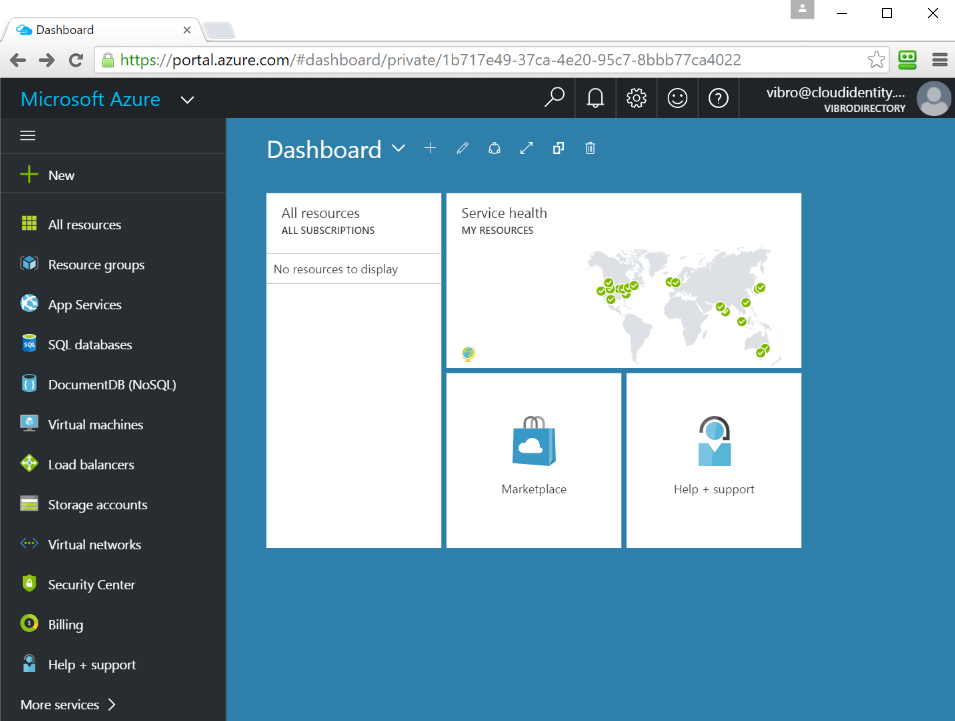The height and width of the screenshot is (721, 955).
Task: Open account menu for vibro@cloudidentity
Action: pos(836,99)
